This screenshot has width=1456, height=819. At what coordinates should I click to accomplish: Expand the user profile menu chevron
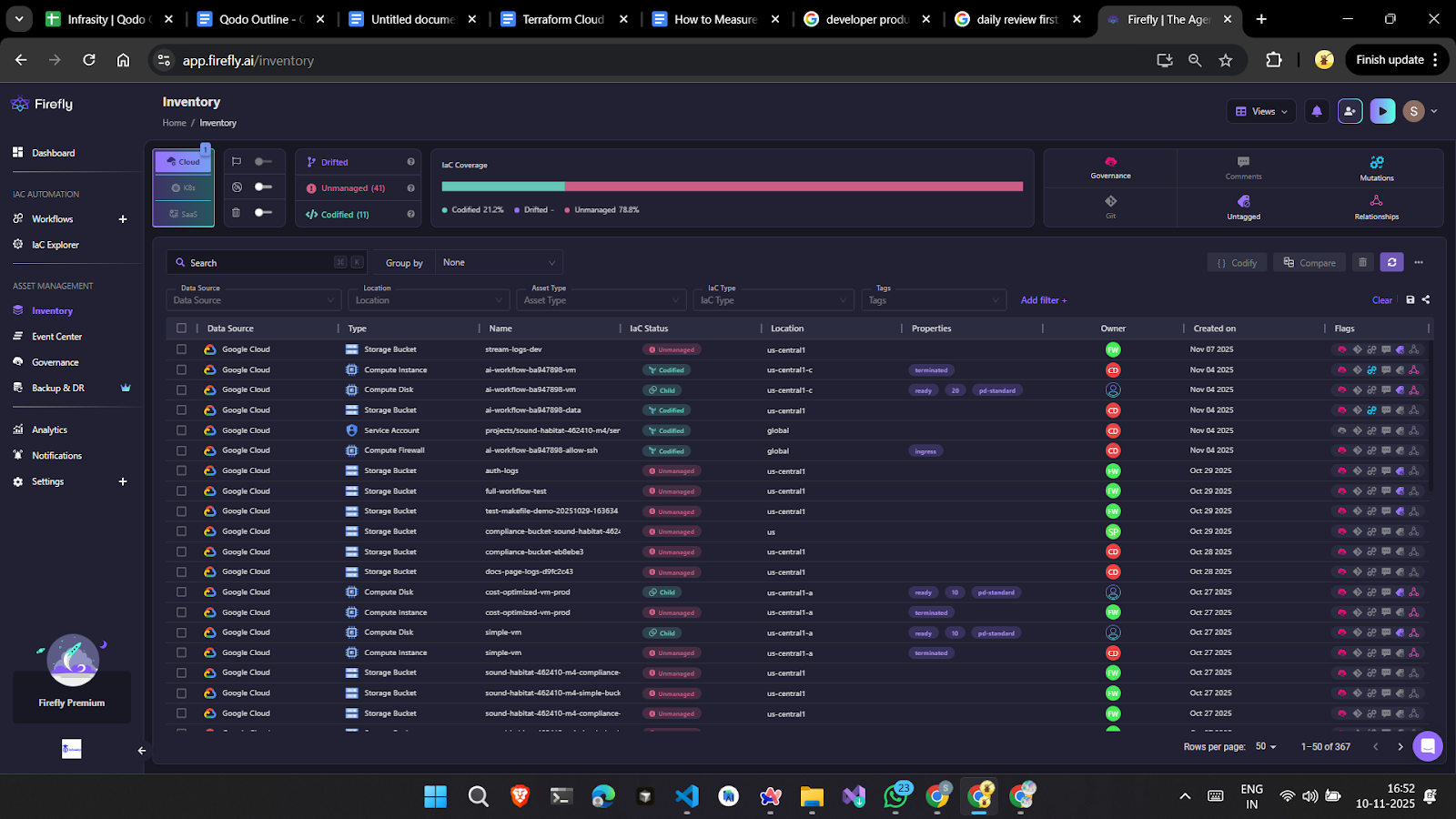click(1434, 111)
